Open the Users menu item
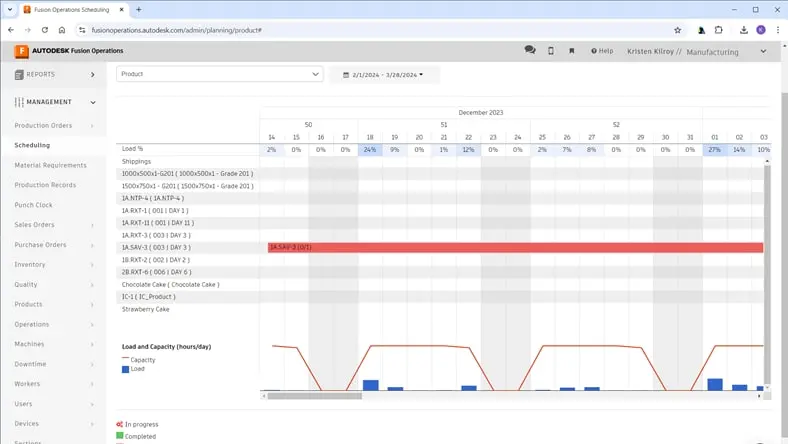The image size is (788, 444). pyautogui.click(x=23, y=404)
